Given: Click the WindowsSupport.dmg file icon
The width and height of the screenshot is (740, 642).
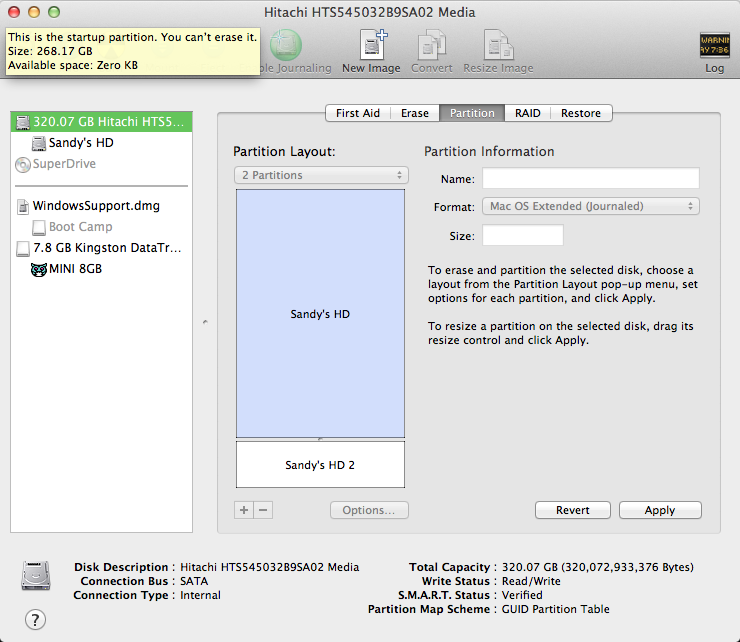Looking at the screenshot, I should click(23, 206).
